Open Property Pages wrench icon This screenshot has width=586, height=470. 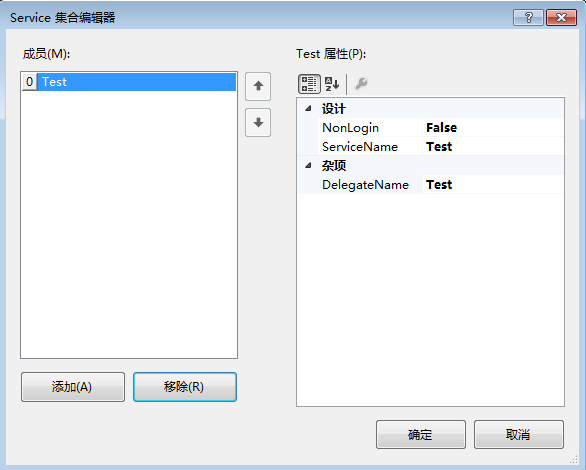361,84
